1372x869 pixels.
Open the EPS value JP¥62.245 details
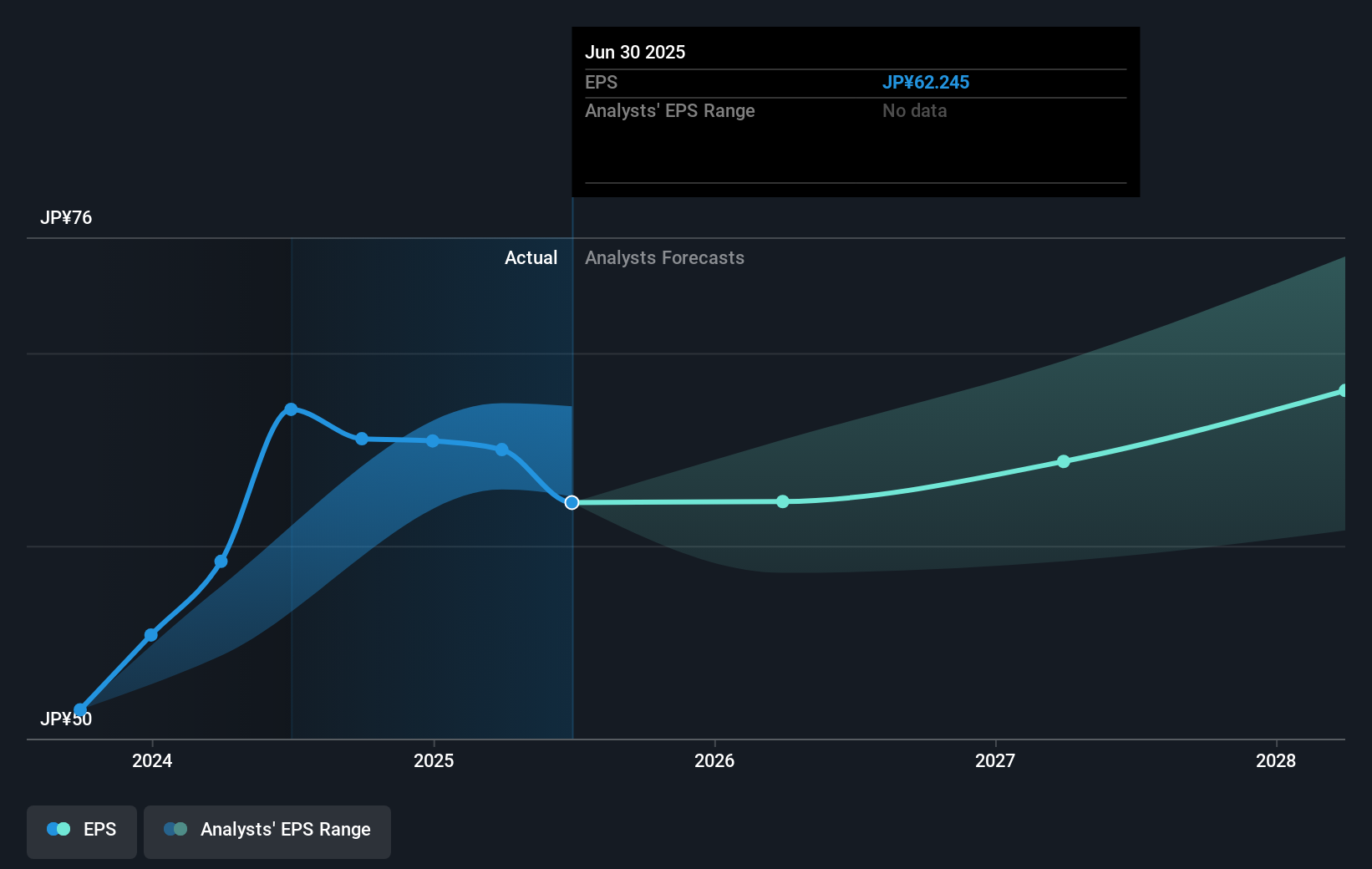(x=926, y=82)
